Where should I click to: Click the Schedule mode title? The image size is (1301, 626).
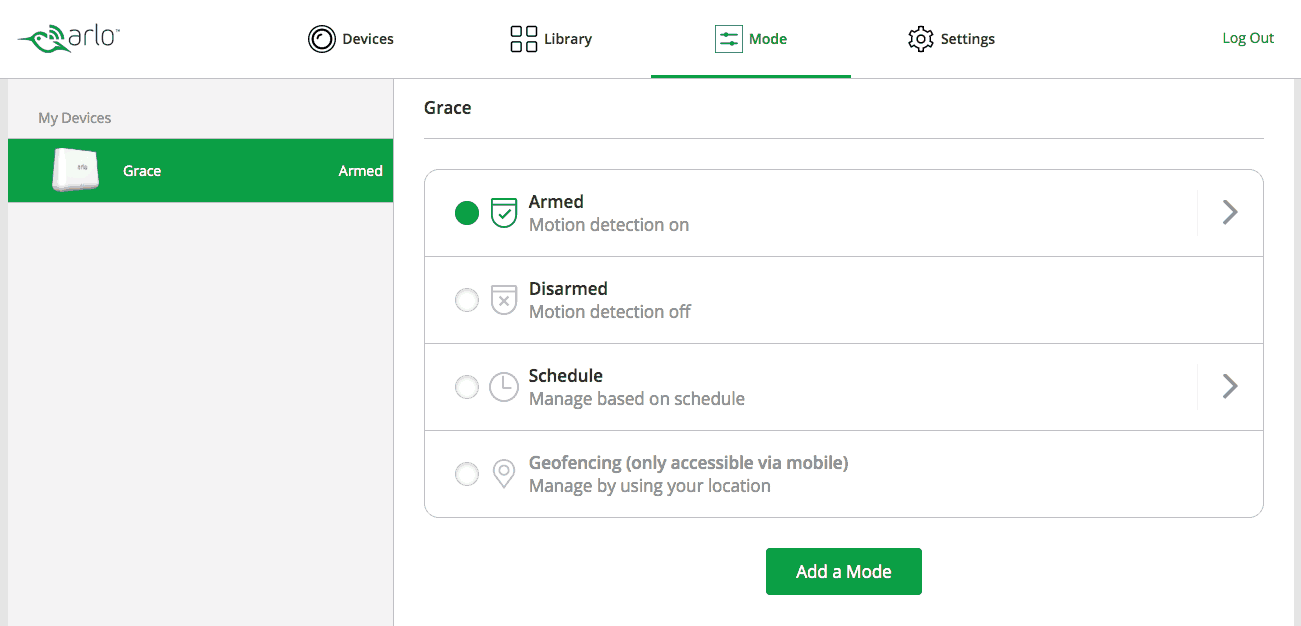(x=566, y=376)
